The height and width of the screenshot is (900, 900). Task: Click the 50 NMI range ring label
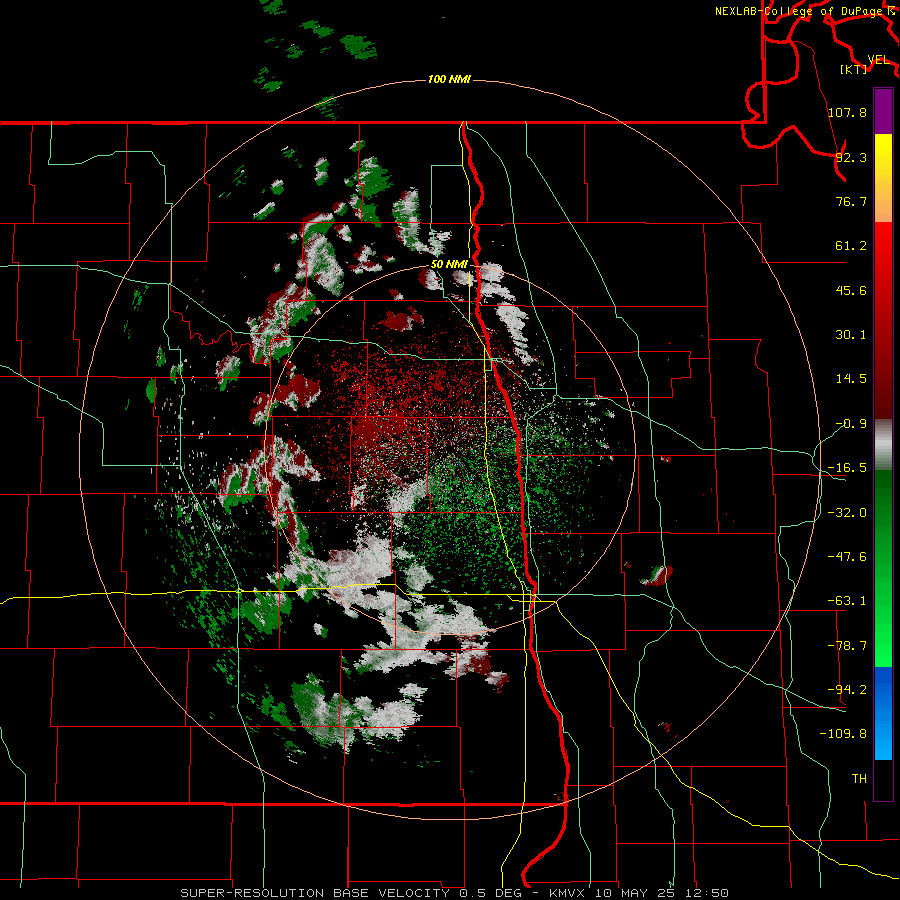449,265
